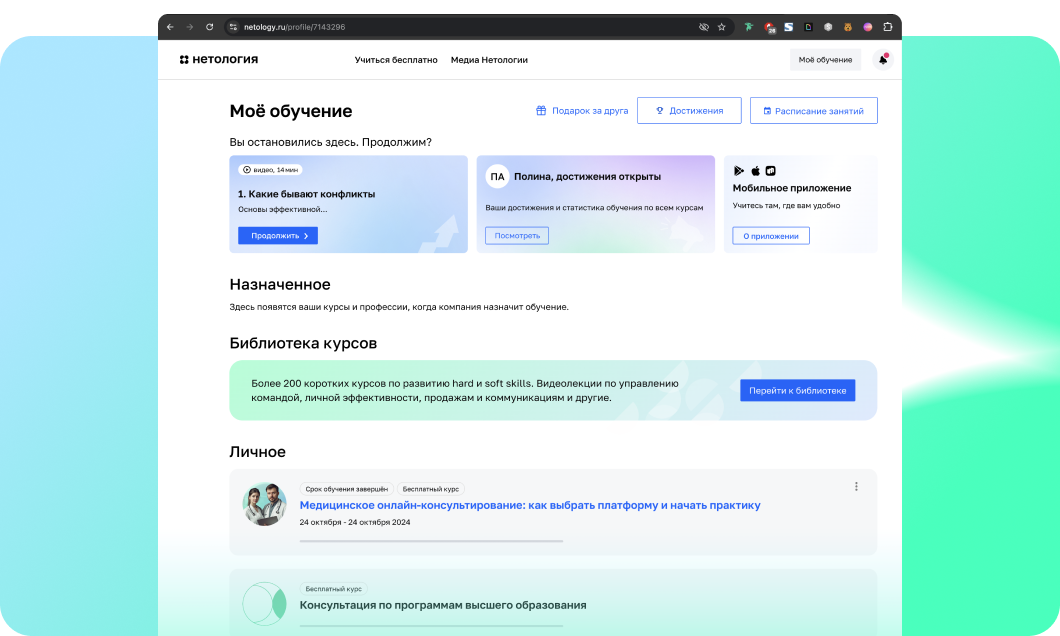Click the Google Play store icon
The image size is (1060, 636).
(739, 171)
